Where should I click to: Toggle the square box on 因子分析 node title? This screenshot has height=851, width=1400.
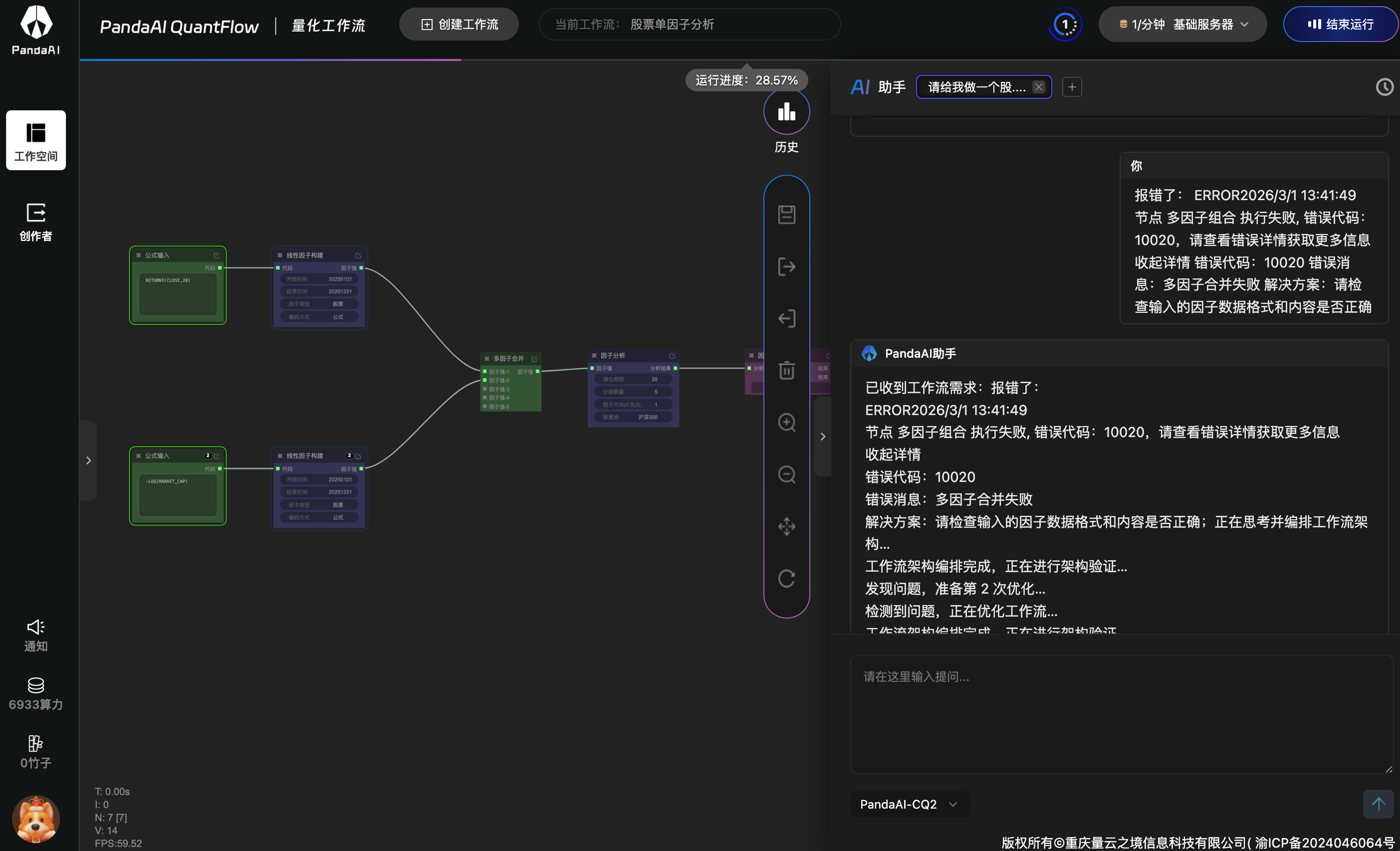(x=595, y=356)
